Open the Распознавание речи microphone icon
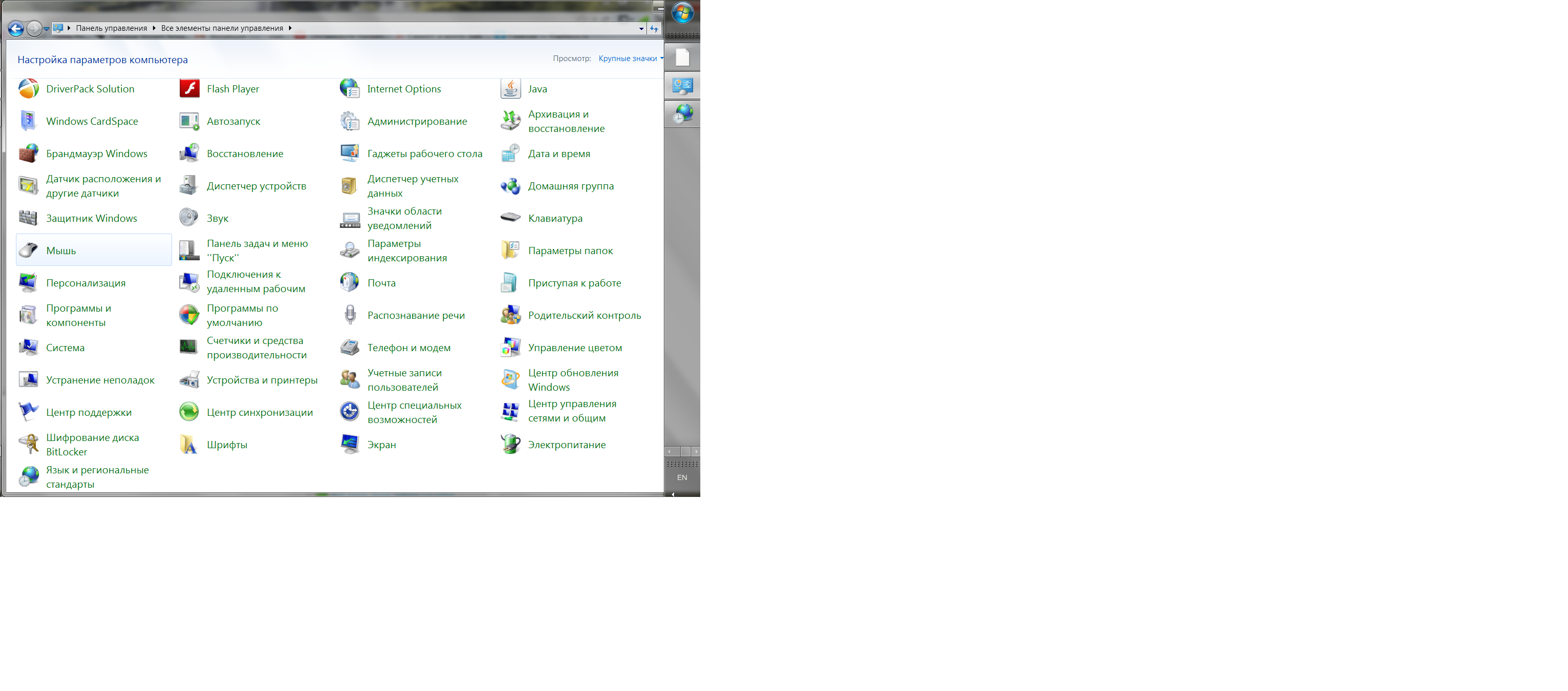Image resolution: width=1568 pixels, height=691 pixels. [x=350, y=315]
